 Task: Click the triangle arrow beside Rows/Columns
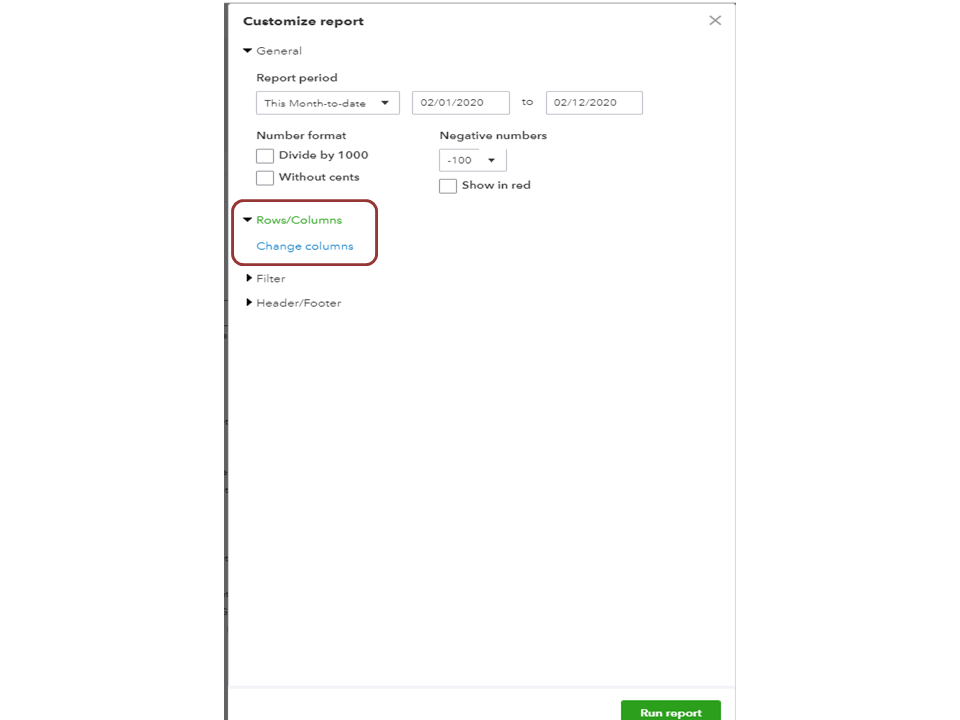point(248,220)
